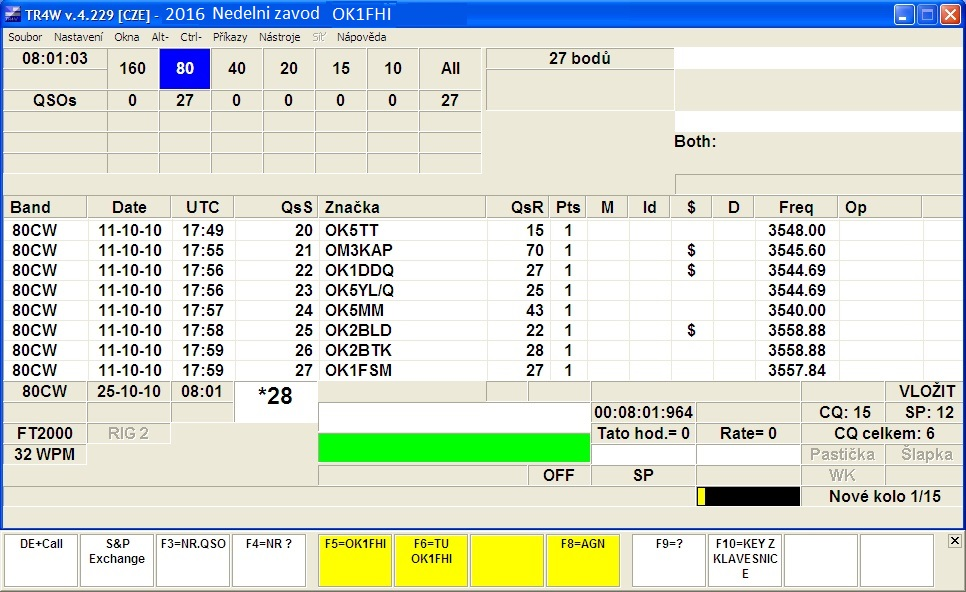
Task: Select log row with callsign OK5TT
Action: [x=484, y=230]
